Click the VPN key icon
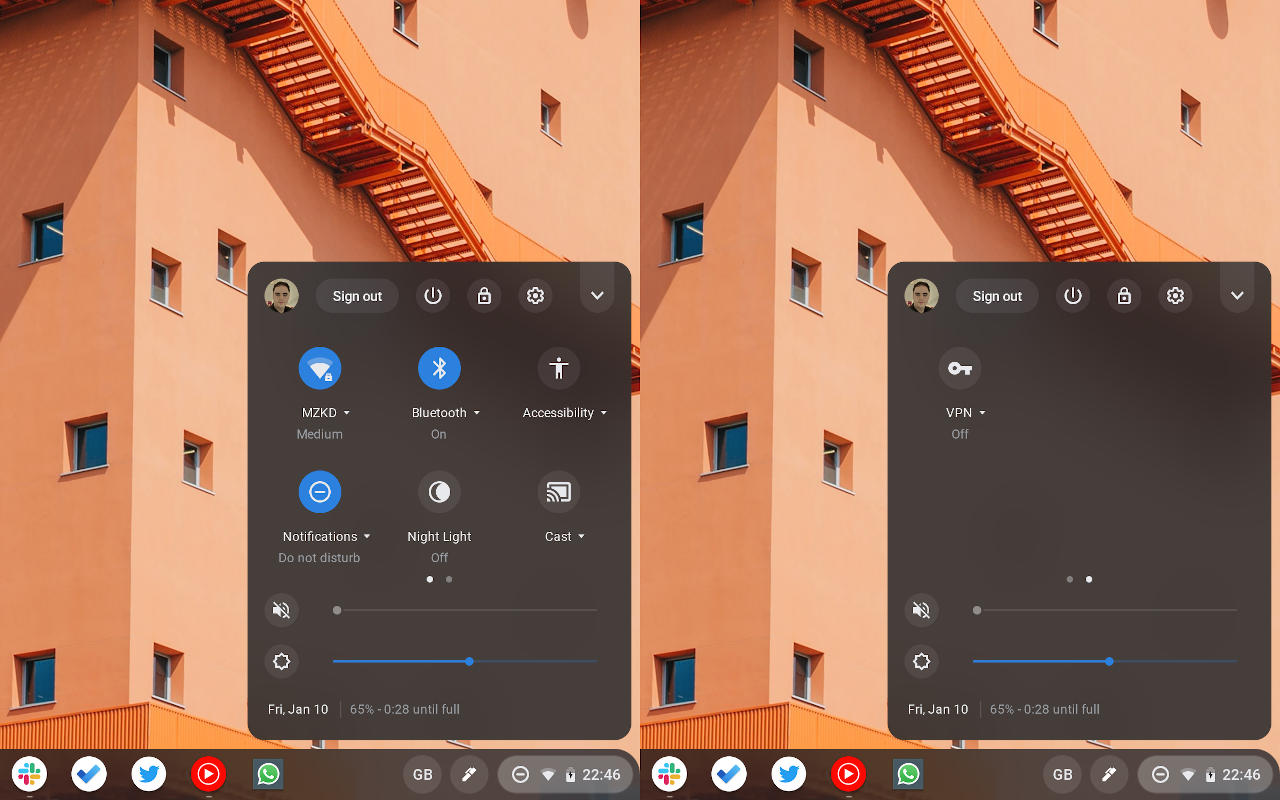Viewport: 1280px width, 800px height. (x=960, y=369)
